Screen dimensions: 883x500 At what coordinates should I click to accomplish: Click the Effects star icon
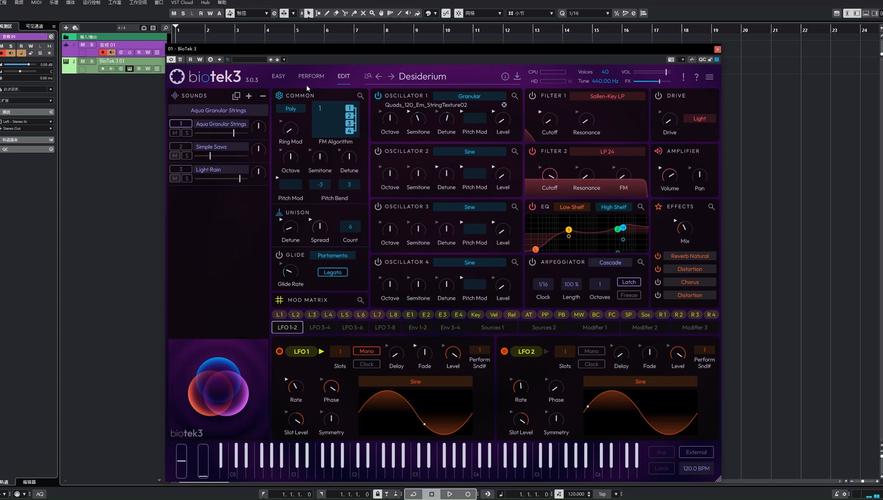(658, 207)
